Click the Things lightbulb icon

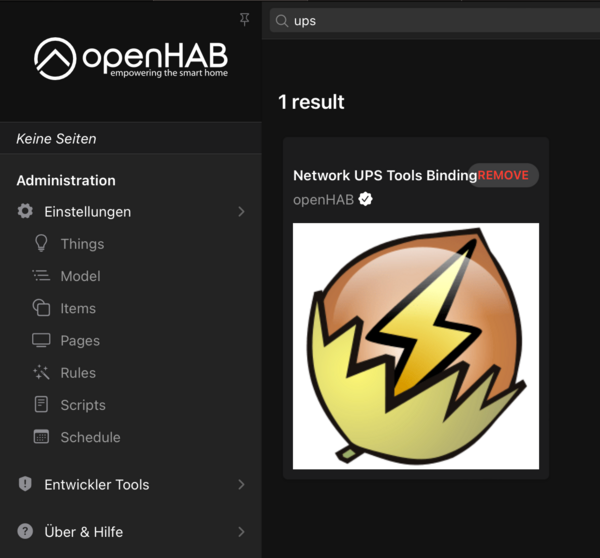click(x=41, y=243)
